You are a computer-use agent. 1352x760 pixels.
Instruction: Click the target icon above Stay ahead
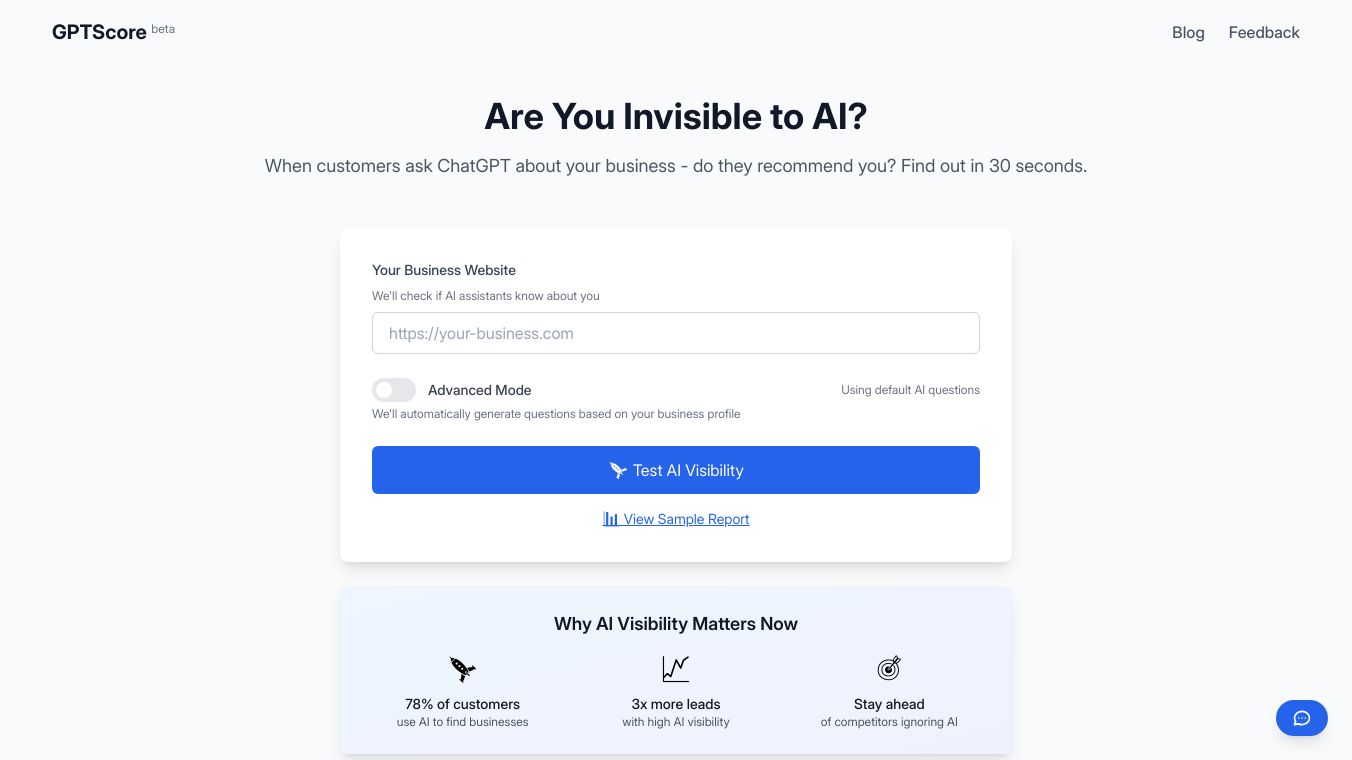[x=889, y=668]
